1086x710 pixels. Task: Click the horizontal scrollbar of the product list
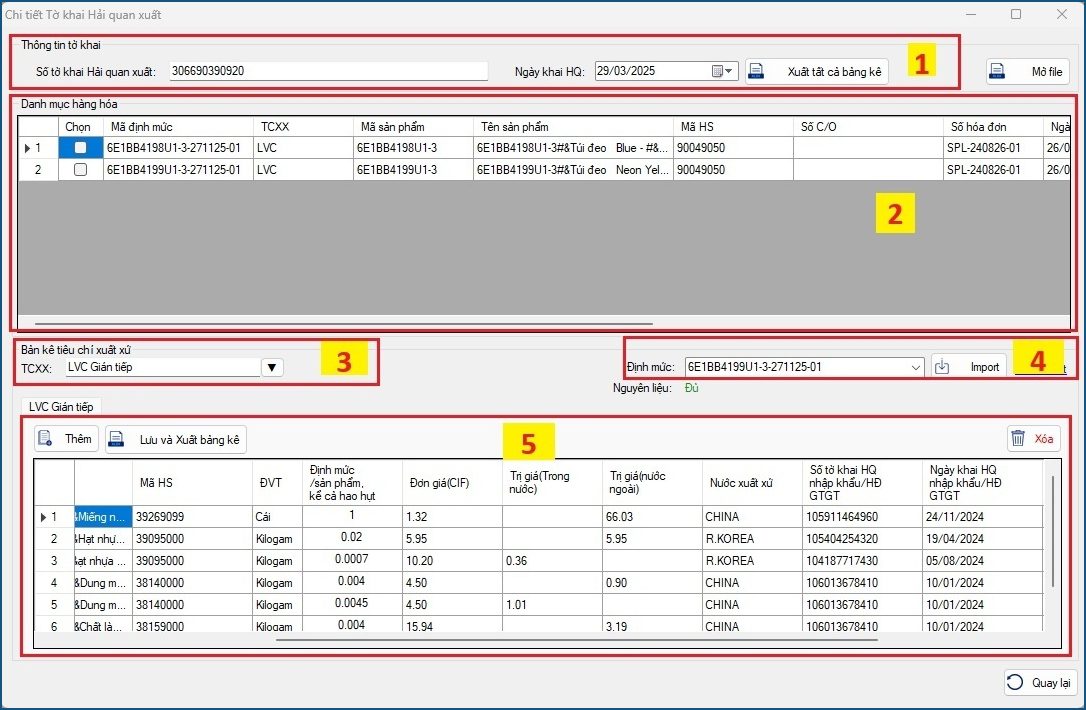pos(343,324)
